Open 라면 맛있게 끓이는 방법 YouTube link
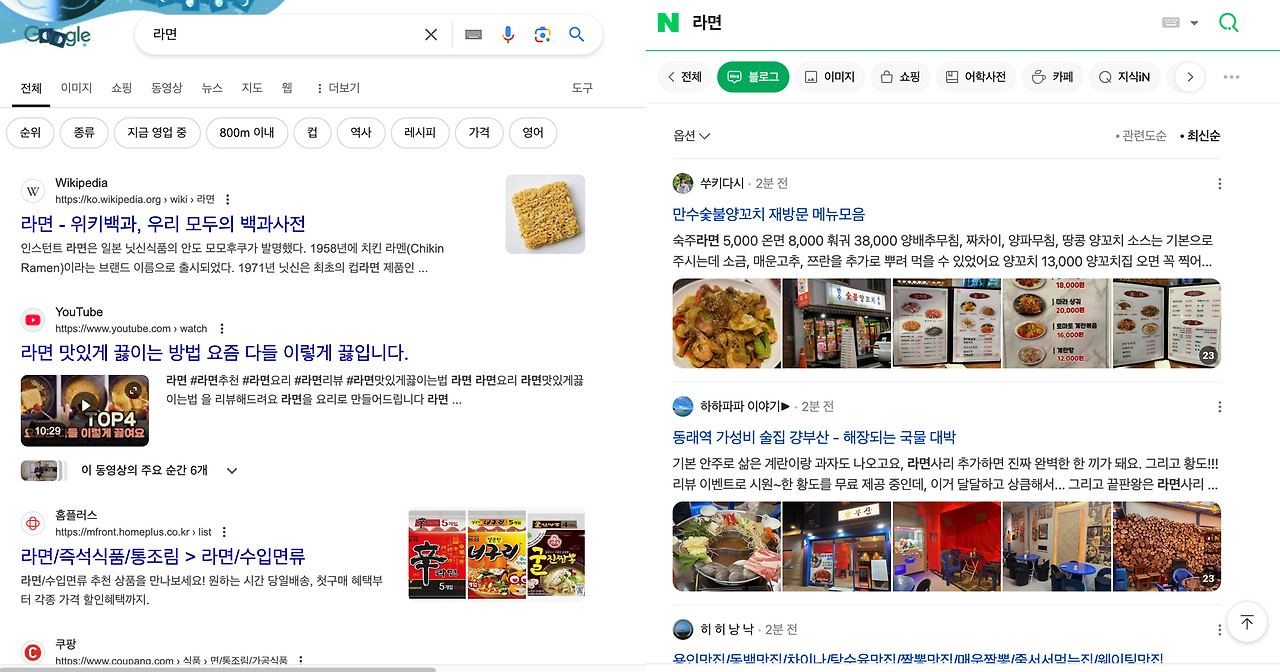This screenshot has height=672, width=1280. [215, 353]
